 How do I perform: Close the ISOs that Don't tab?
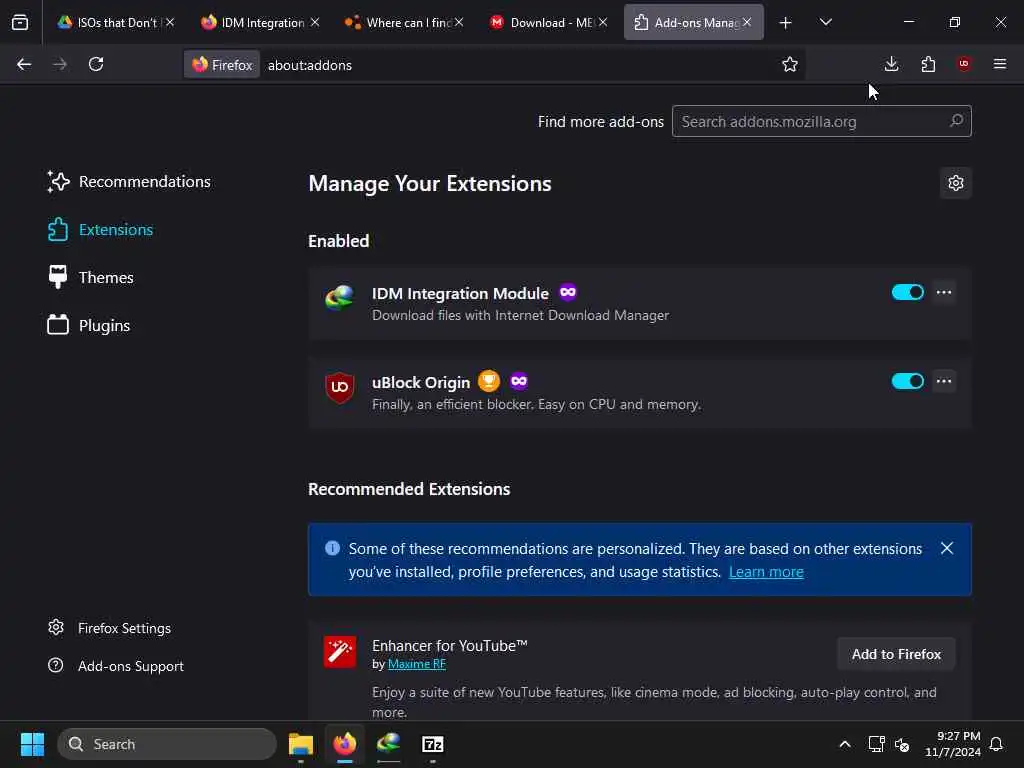(x=170, y=22)
